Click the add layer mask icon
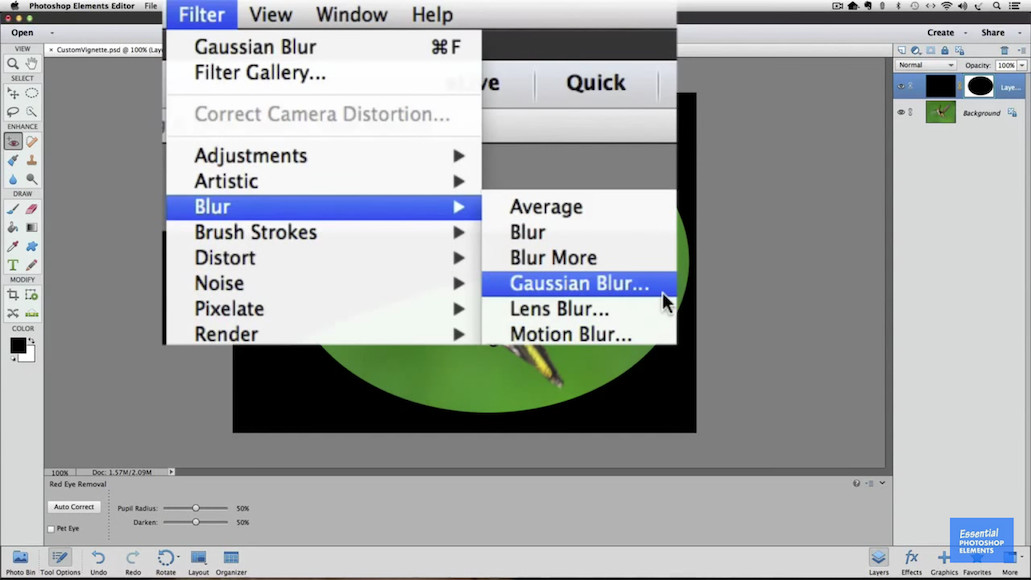 tap(930, 50)
